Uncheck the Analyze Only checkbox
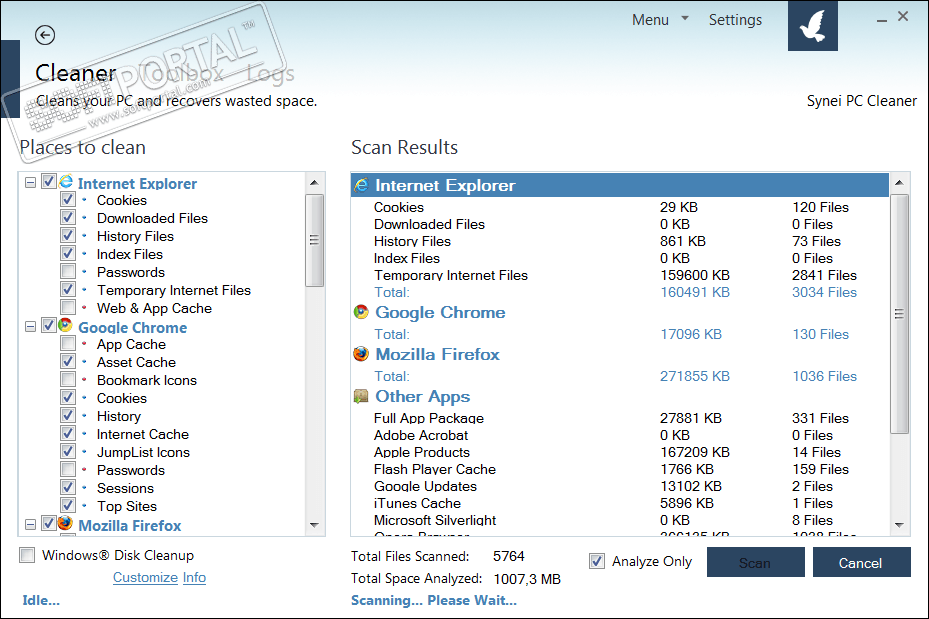This screenshot has height=619, width=929. pyautogui.click(x=597, y=561)
